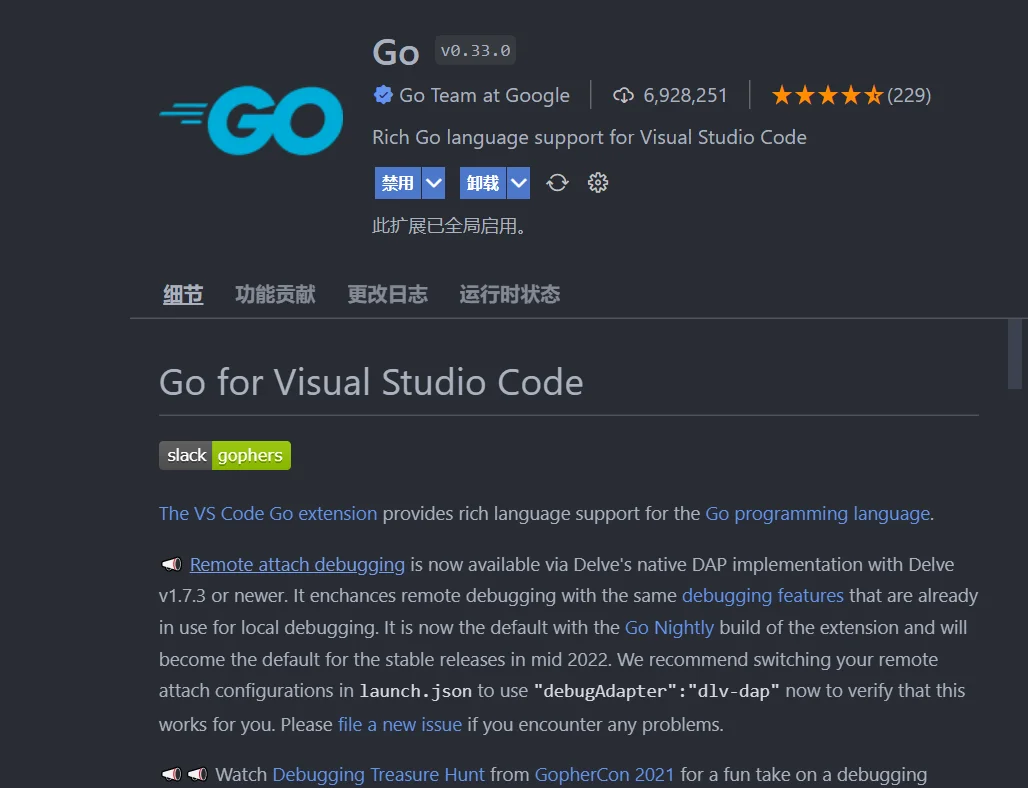Switch to the 细节 tab
The width and height of the screenshot is (1028, 788).
pyautogui.click(x=183, y=294)
